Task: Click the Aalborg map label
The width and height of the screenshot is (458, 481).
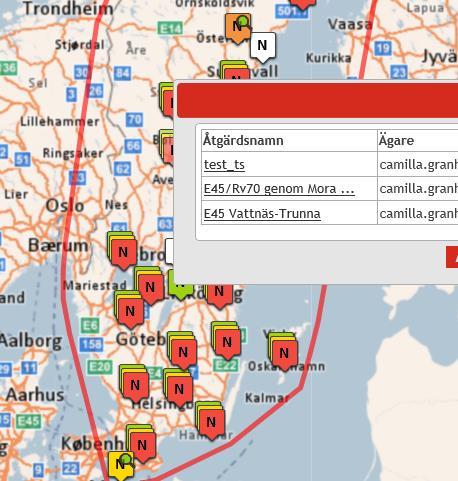Action: [x=31, y=341]
